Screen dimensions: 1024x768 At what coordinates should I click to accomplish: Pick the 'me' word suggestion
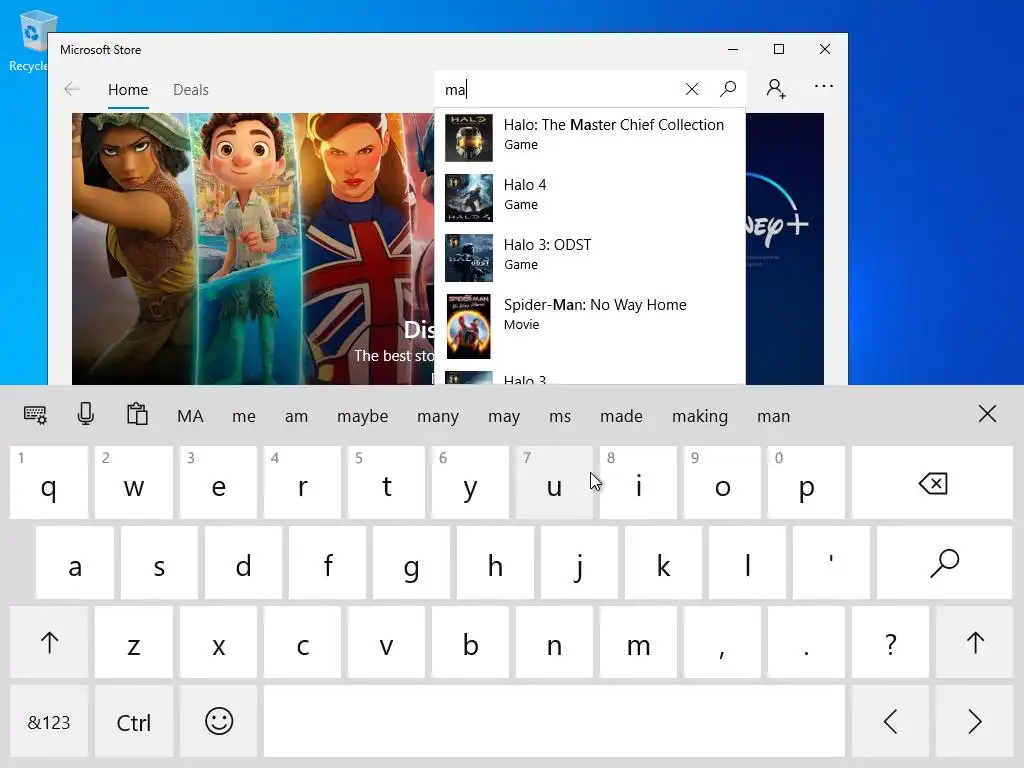[x=244, y=416]
